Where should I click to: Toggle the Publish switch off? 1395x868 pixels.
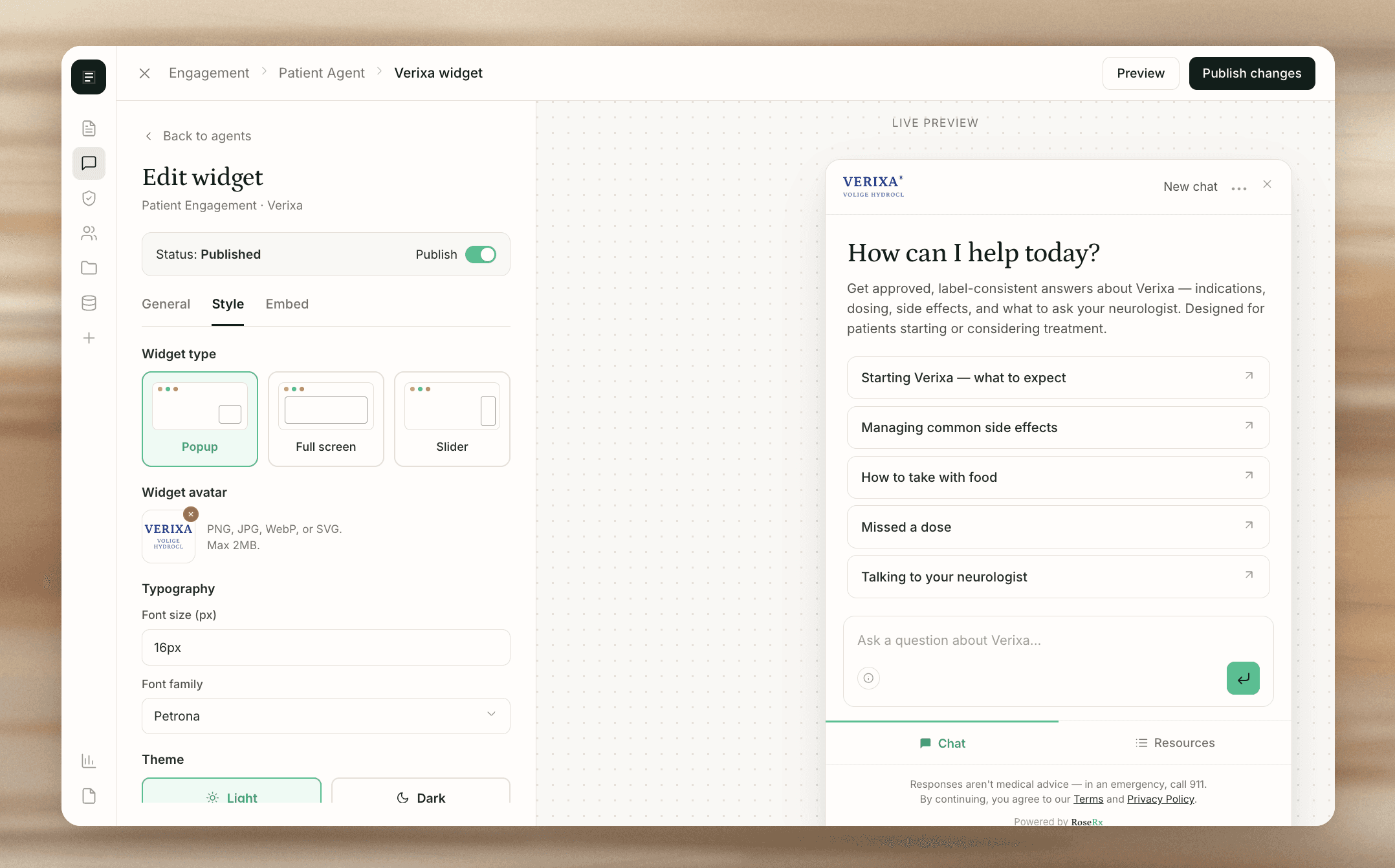(x=481, y=255)
